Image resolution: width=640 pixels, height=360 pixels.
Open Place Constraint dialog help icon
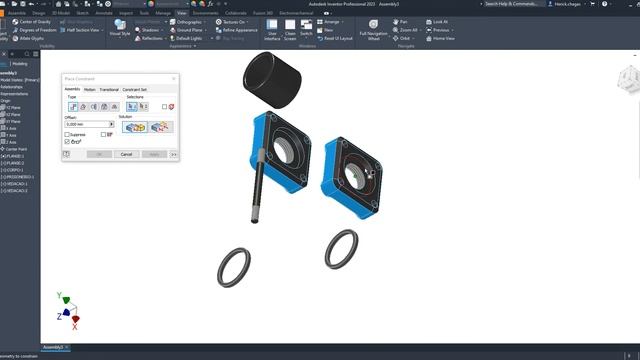67,154
